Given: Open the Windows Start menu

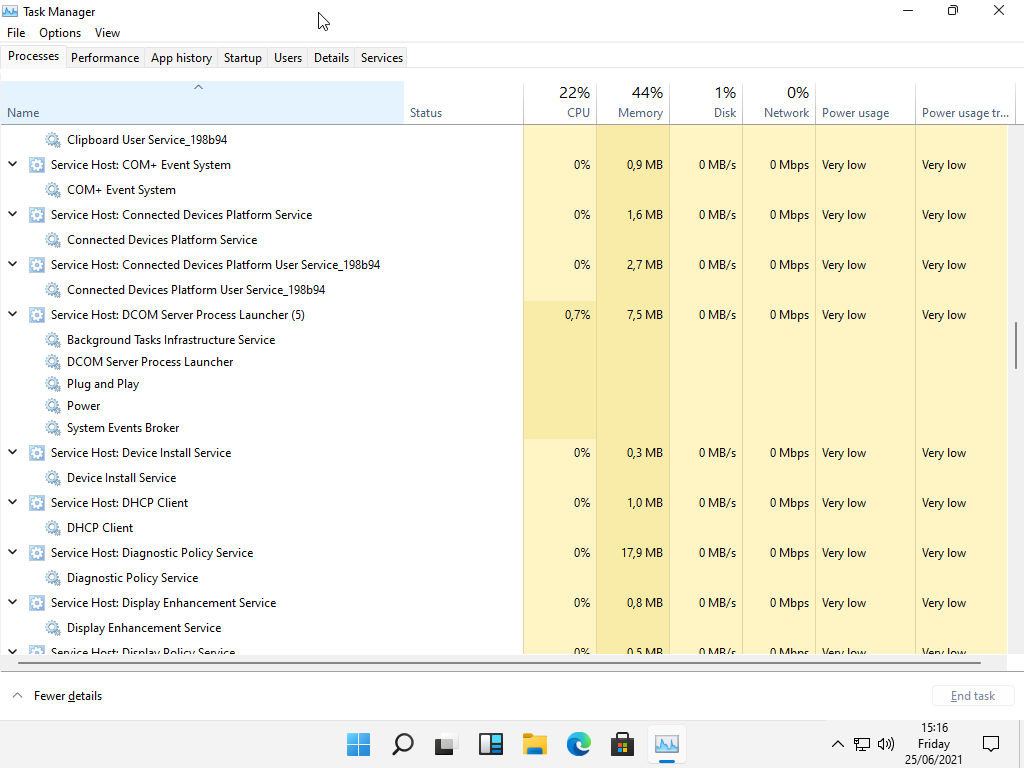Looking at the screenshot, I should 358,744.
